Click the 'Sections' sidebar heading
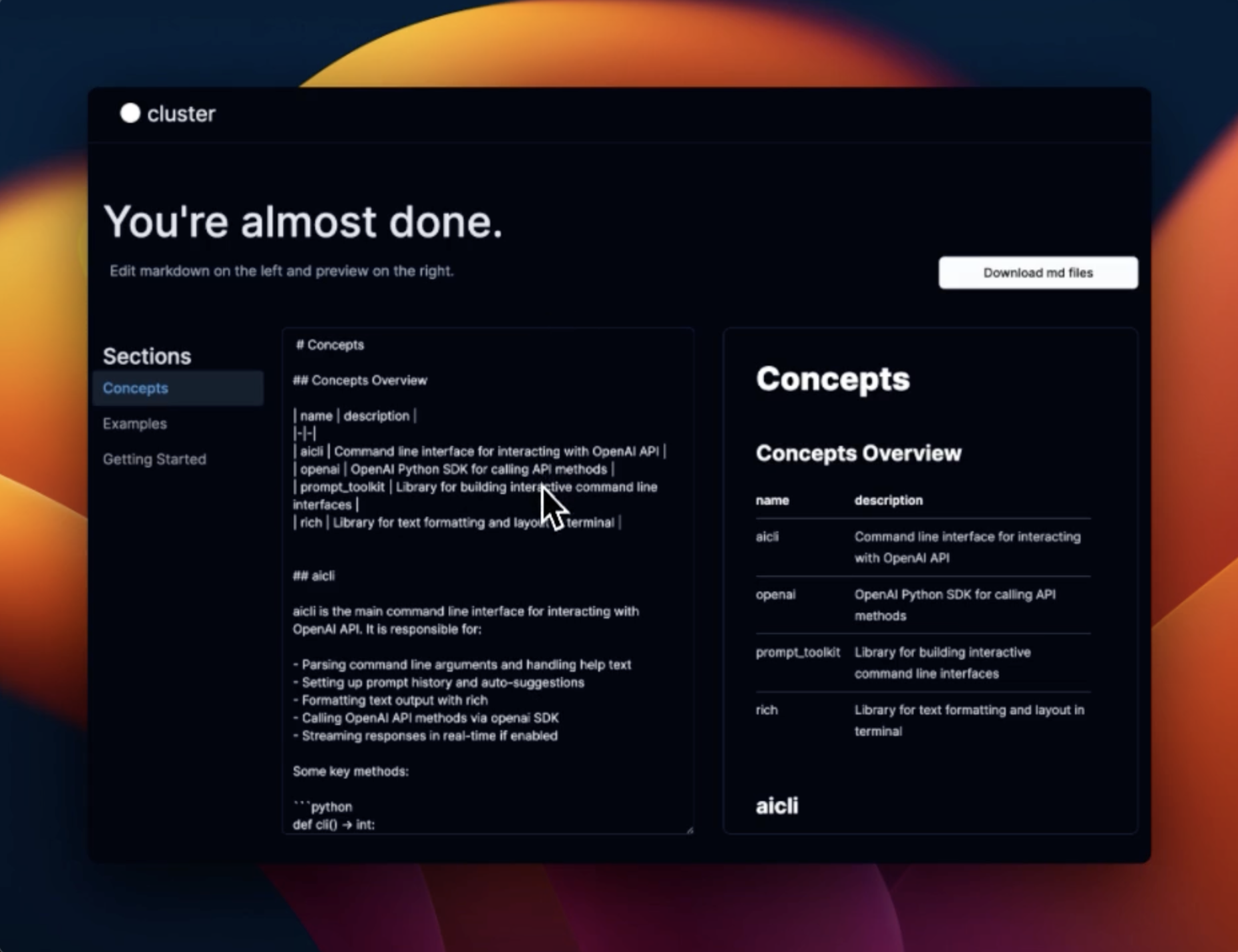Viewport: 1238px width, 952px height. coord(147,356)
